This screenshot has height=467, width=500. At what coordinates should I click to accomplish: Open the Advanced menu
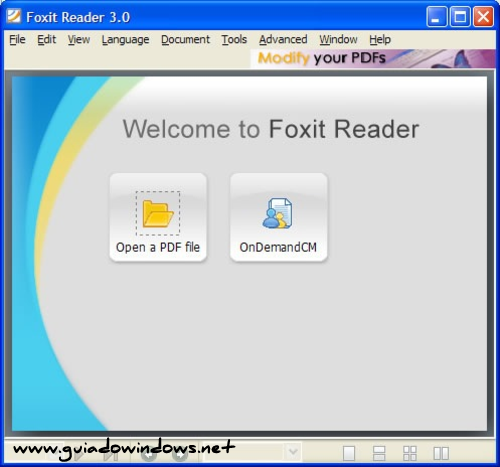point(283,39)
